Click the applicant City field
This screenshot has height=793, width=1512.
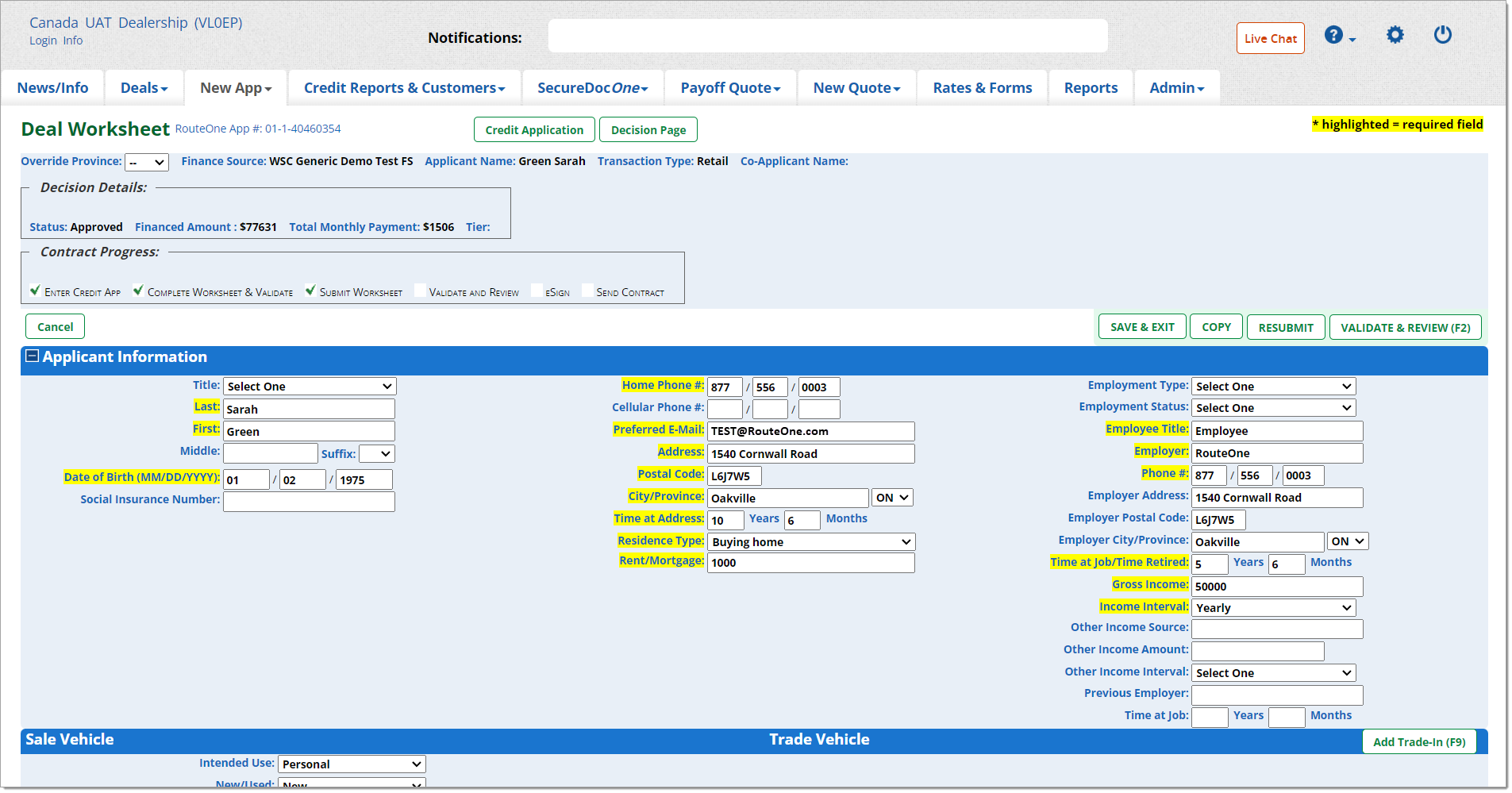[x=788, y=499]
